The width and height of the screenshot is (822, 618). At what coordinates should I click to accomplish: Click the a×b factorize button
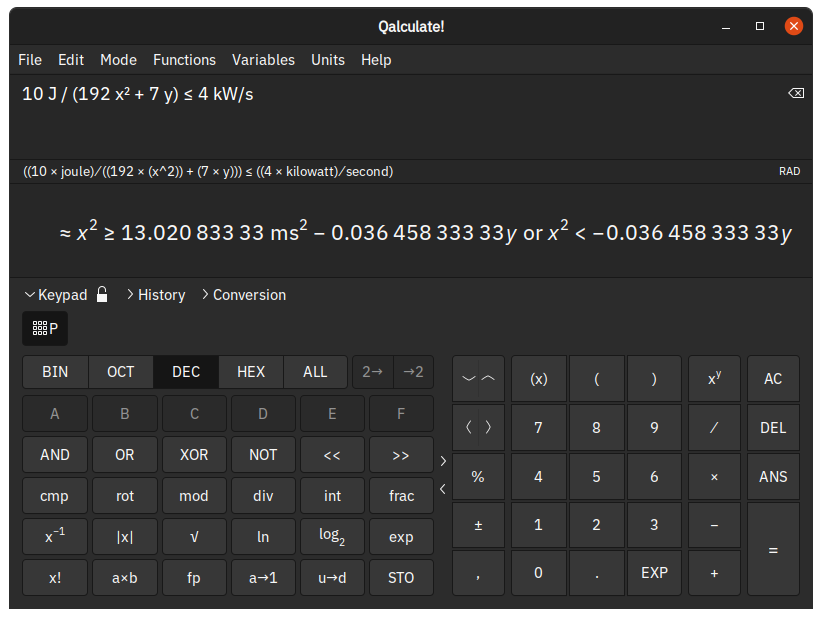point(125,577)
